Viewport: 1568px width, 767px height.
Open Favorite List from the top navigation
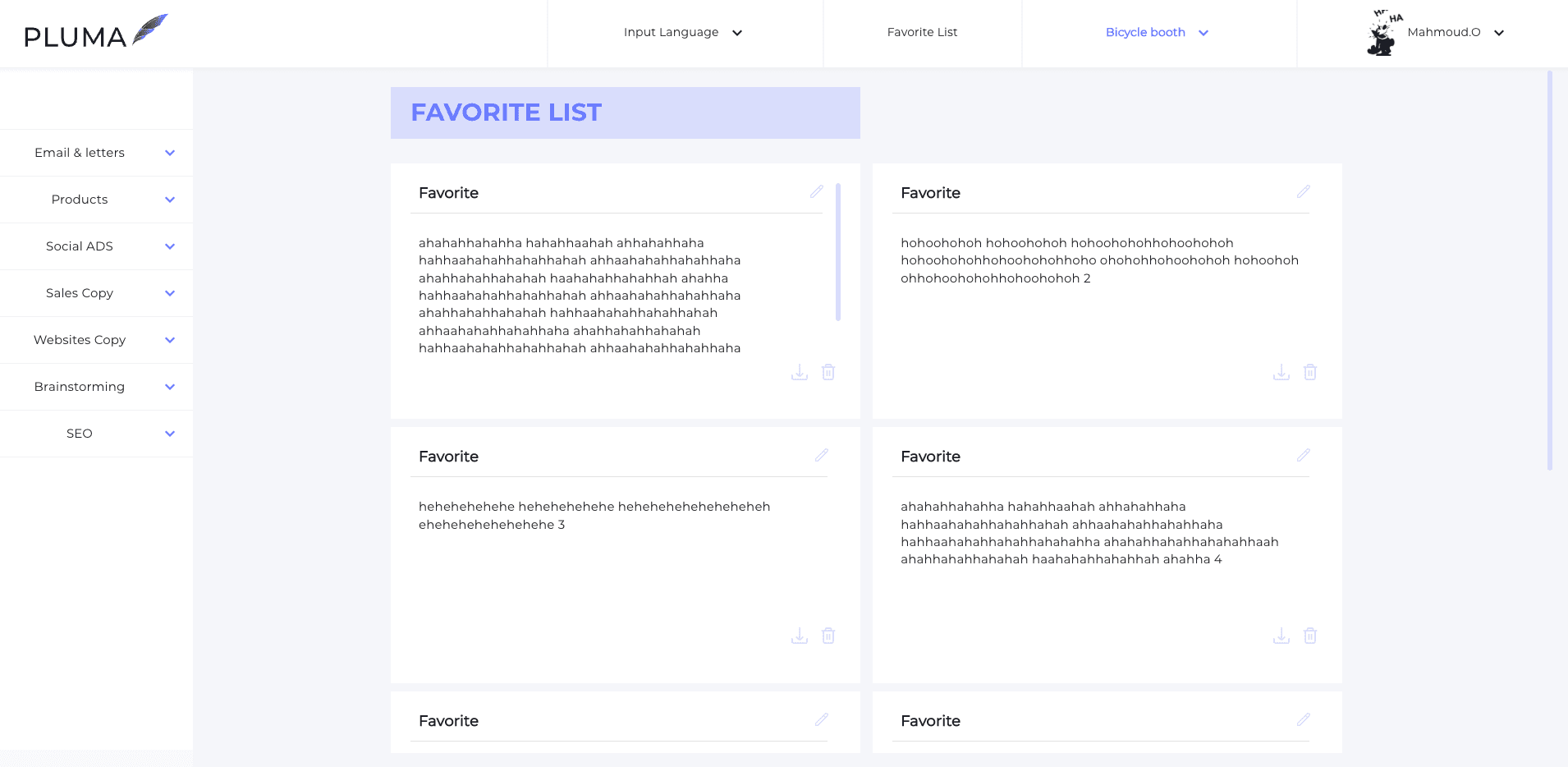pos(922,33)
